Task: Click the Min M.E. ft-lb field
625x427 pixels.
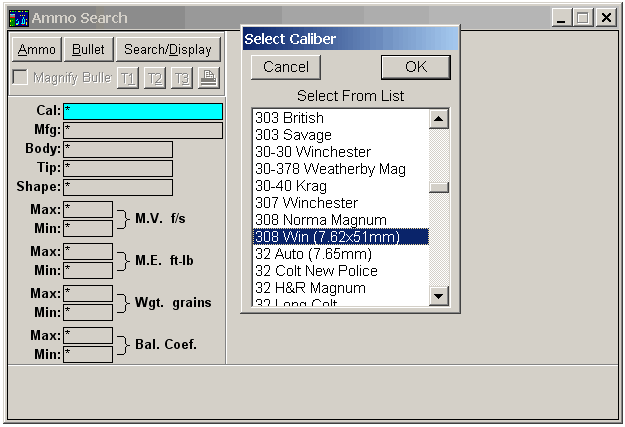Action: [88, 270]
